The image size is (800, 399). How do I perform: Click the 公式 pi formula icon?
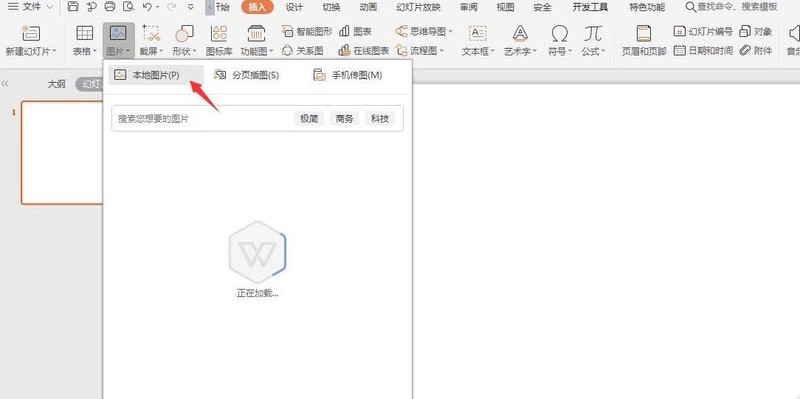593,34
